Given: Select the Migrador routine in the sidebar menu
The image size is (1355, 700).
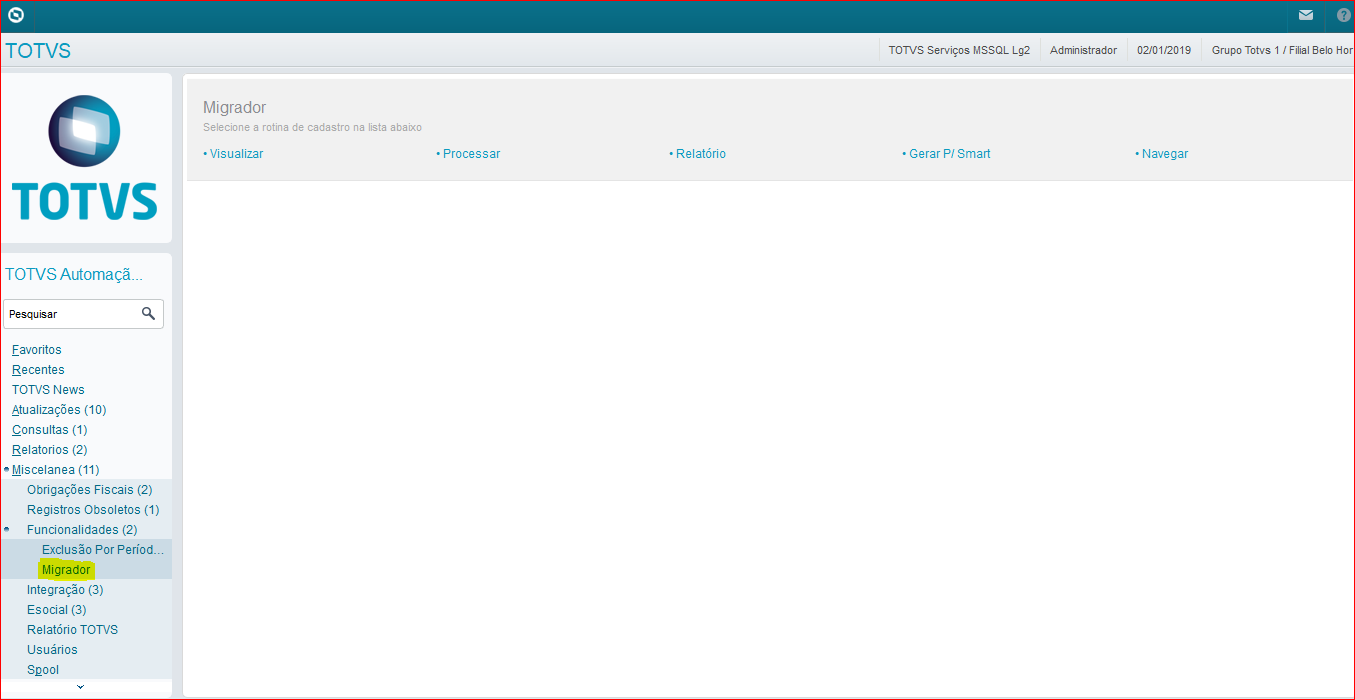Looking at the screenshot, I should point(66,570).
